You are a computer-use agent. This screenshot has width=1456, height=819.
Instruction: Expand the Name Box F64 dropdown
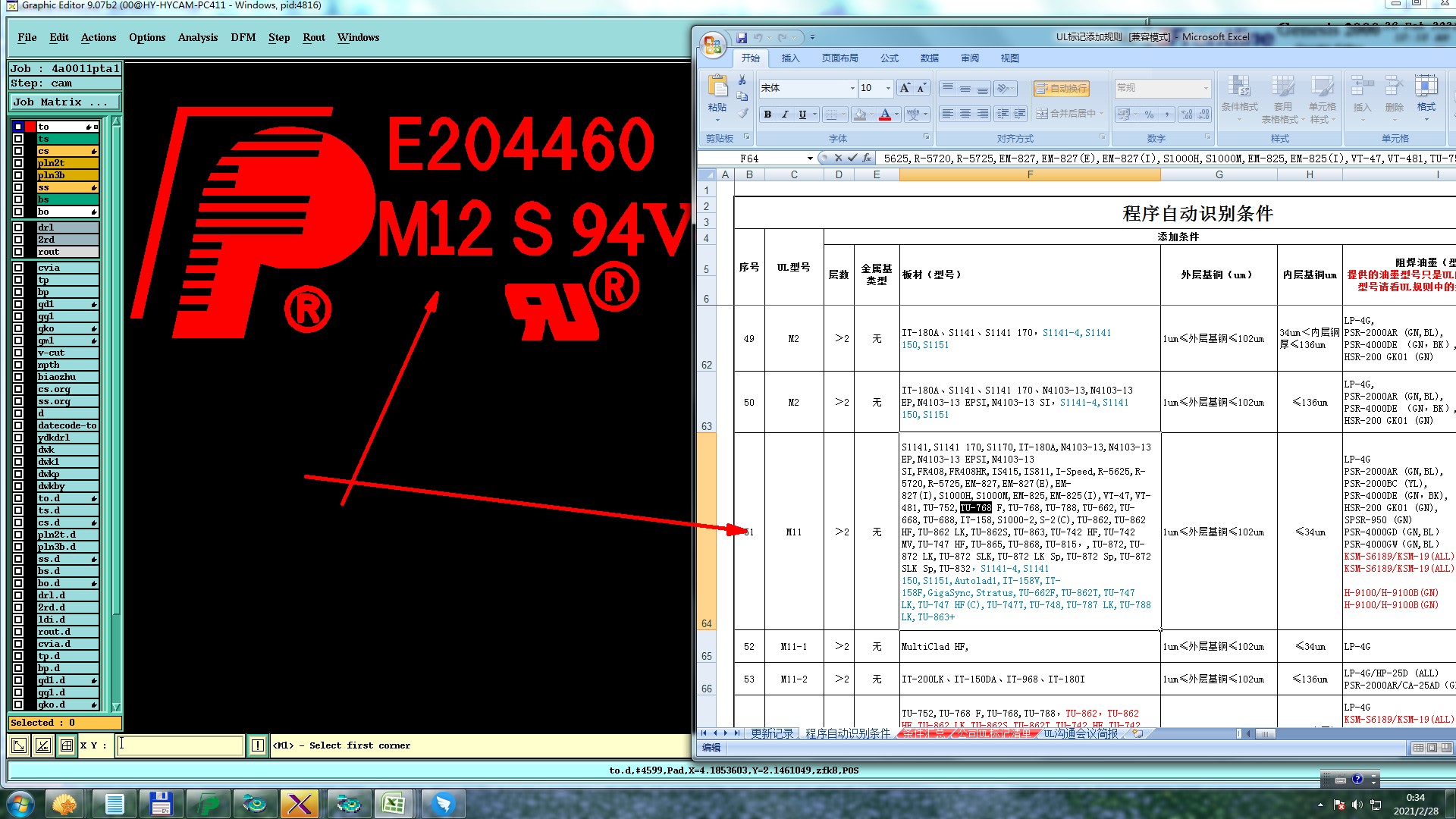810,158
